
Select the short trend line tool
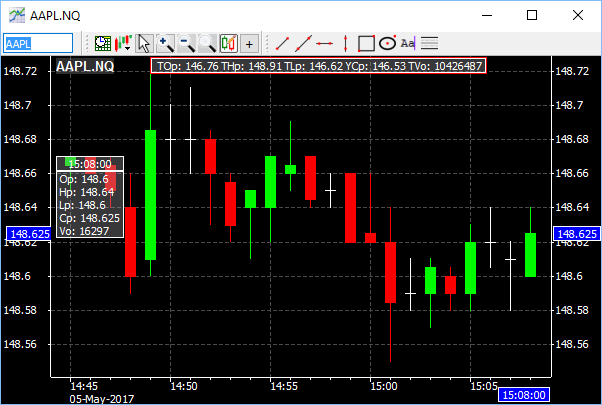pos(282,43)
